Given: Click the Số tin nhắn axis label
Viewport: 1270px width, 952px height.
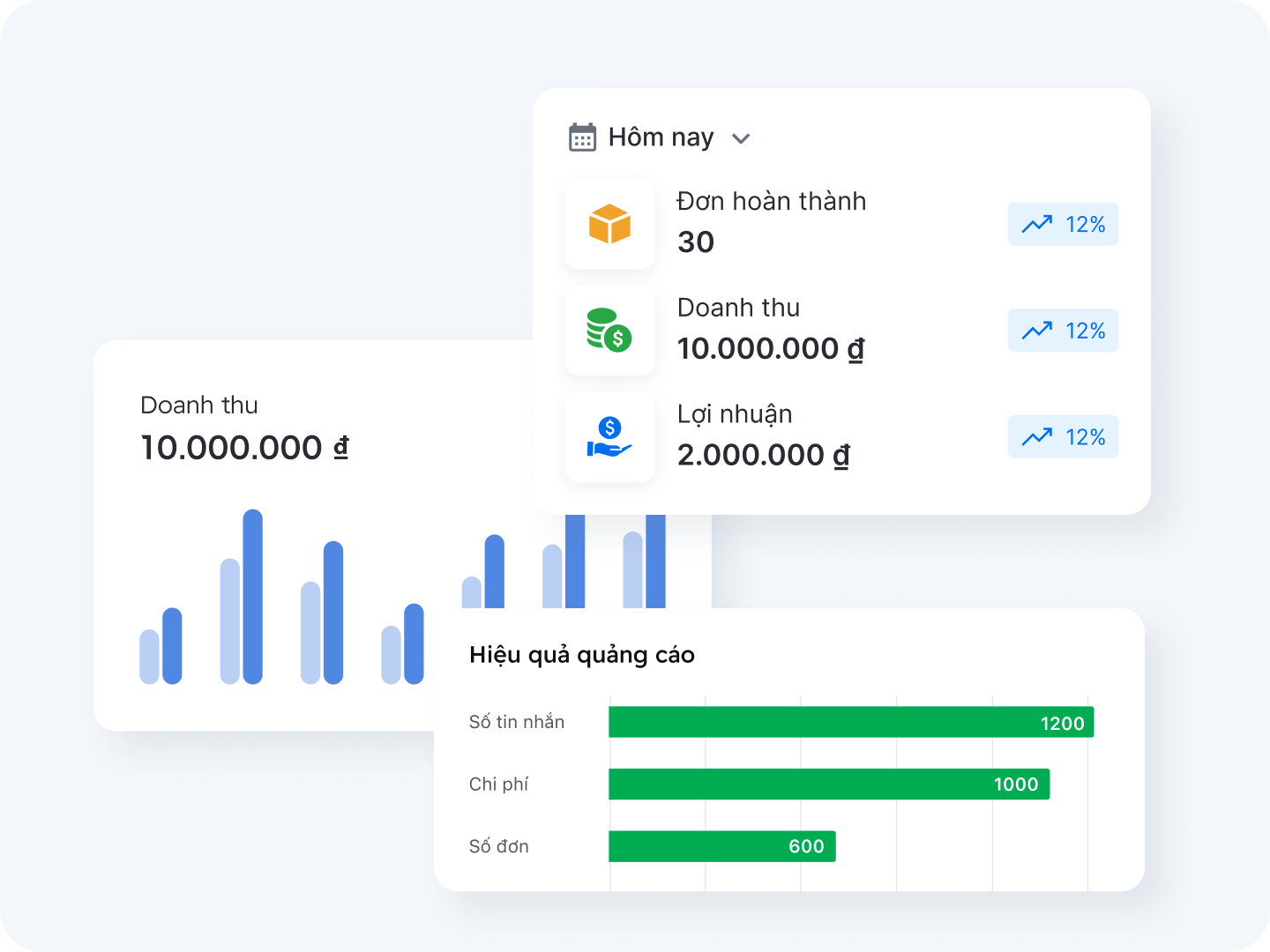Looking at the screenshot, I should tap(517, 722).
